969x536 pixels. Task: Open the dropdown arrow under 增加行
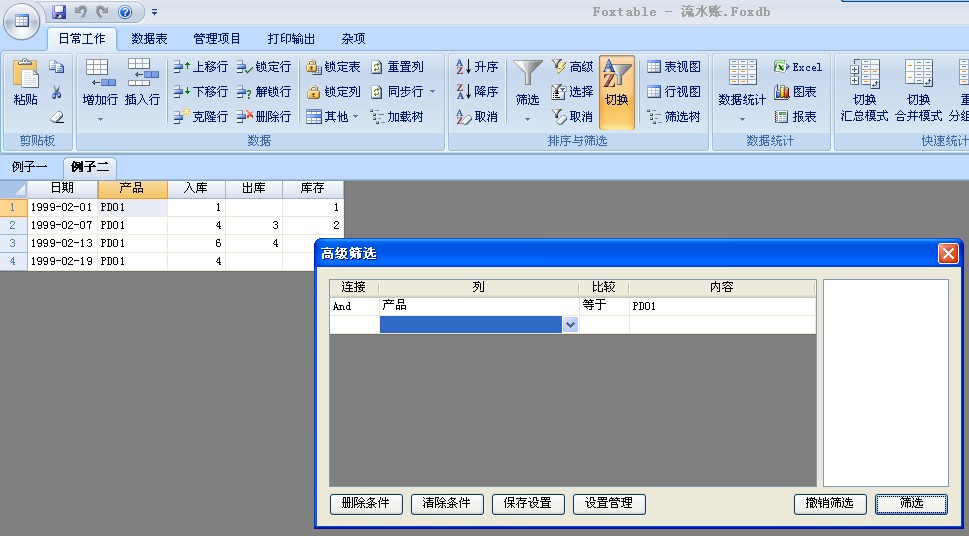point(100,119)
